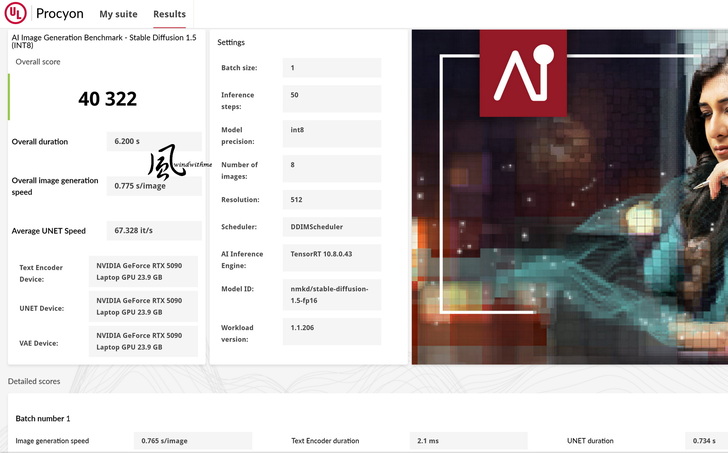Viewport: 728px width, 453px height.
Task: Click the VAE Device GPU field
Action: 142,341
